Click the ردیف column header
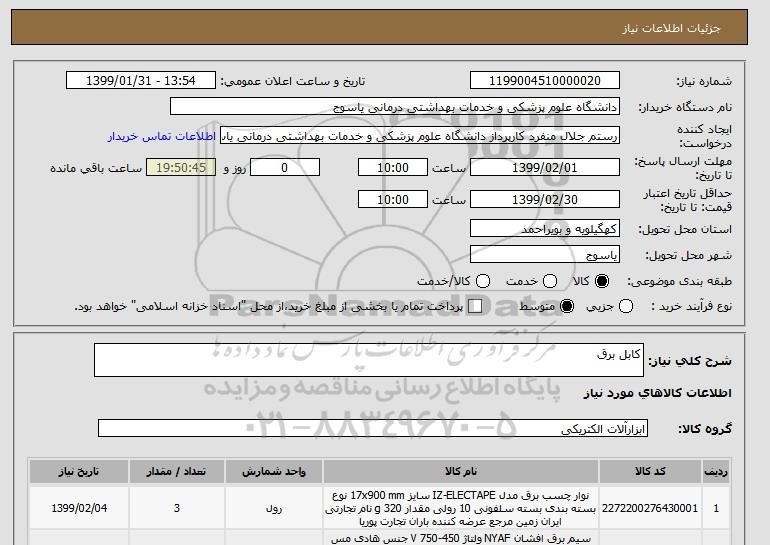Image resolution: width=770 pixels, height=545 pixels. (716, 471)
